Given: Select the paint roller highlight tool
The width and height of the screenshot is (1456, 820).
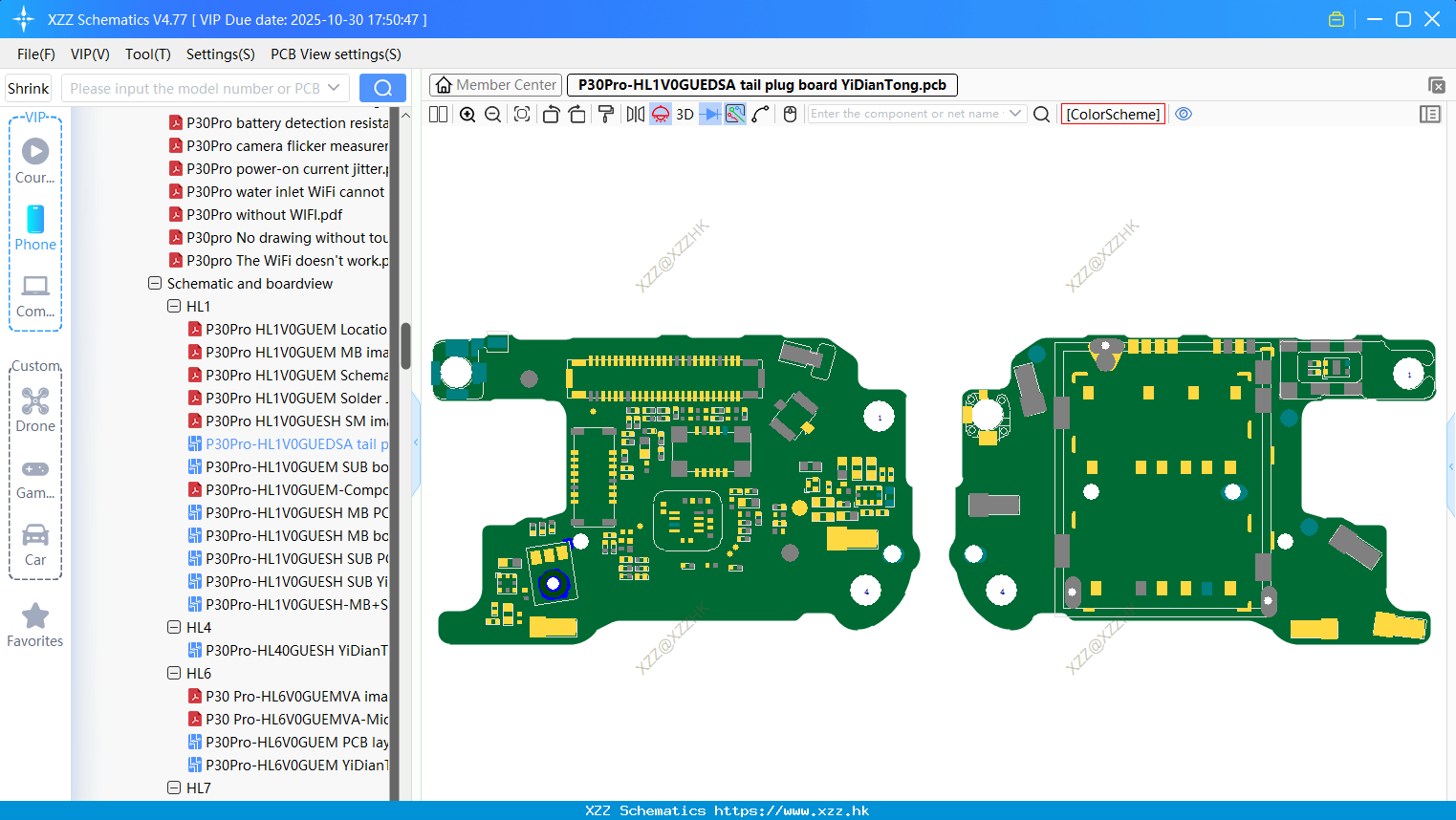Looking at the screenshot, I should tap(605, 114).
